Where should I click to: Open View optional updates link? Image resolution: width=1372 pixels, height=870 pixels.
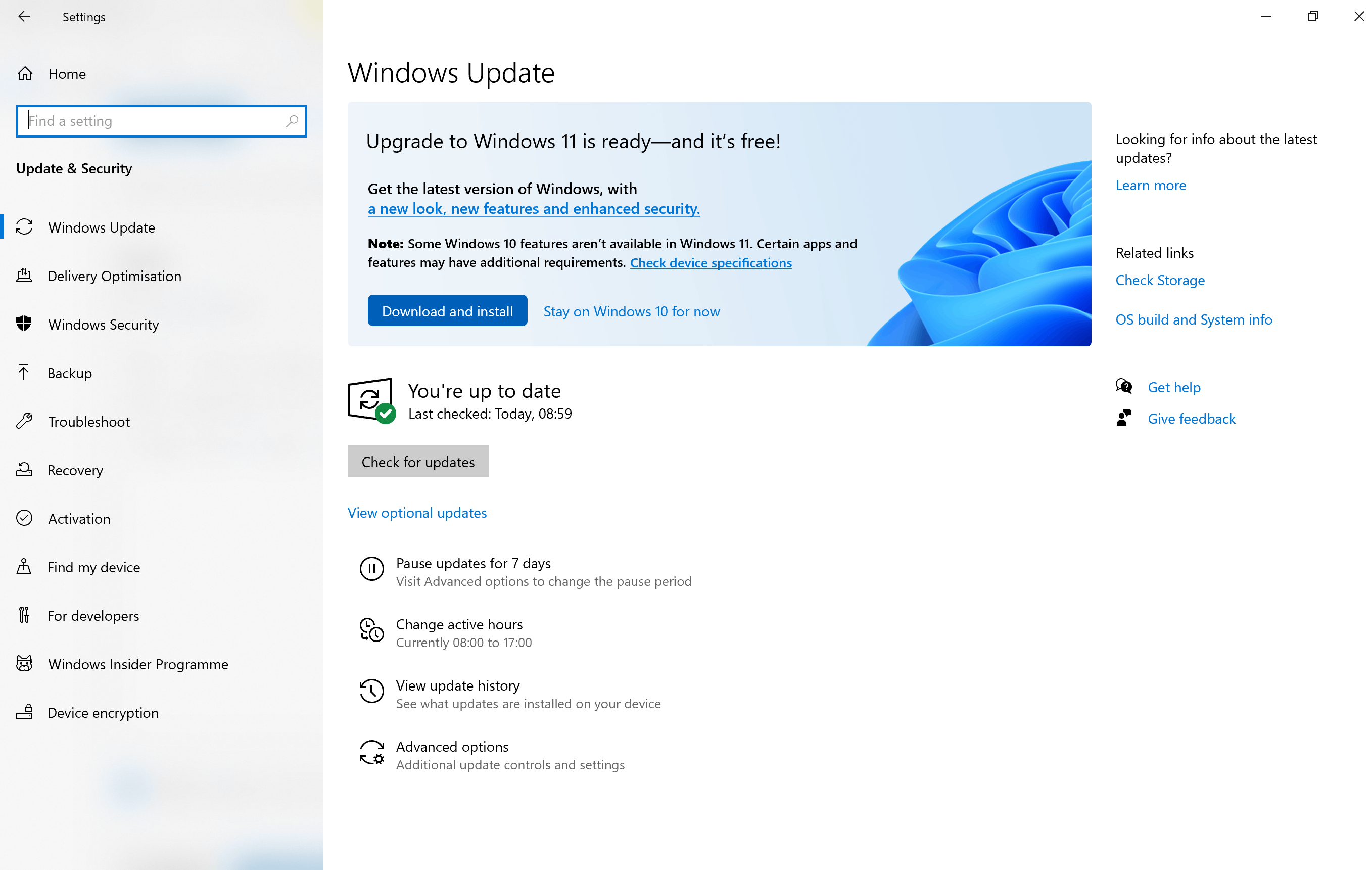tap(417, 512)
